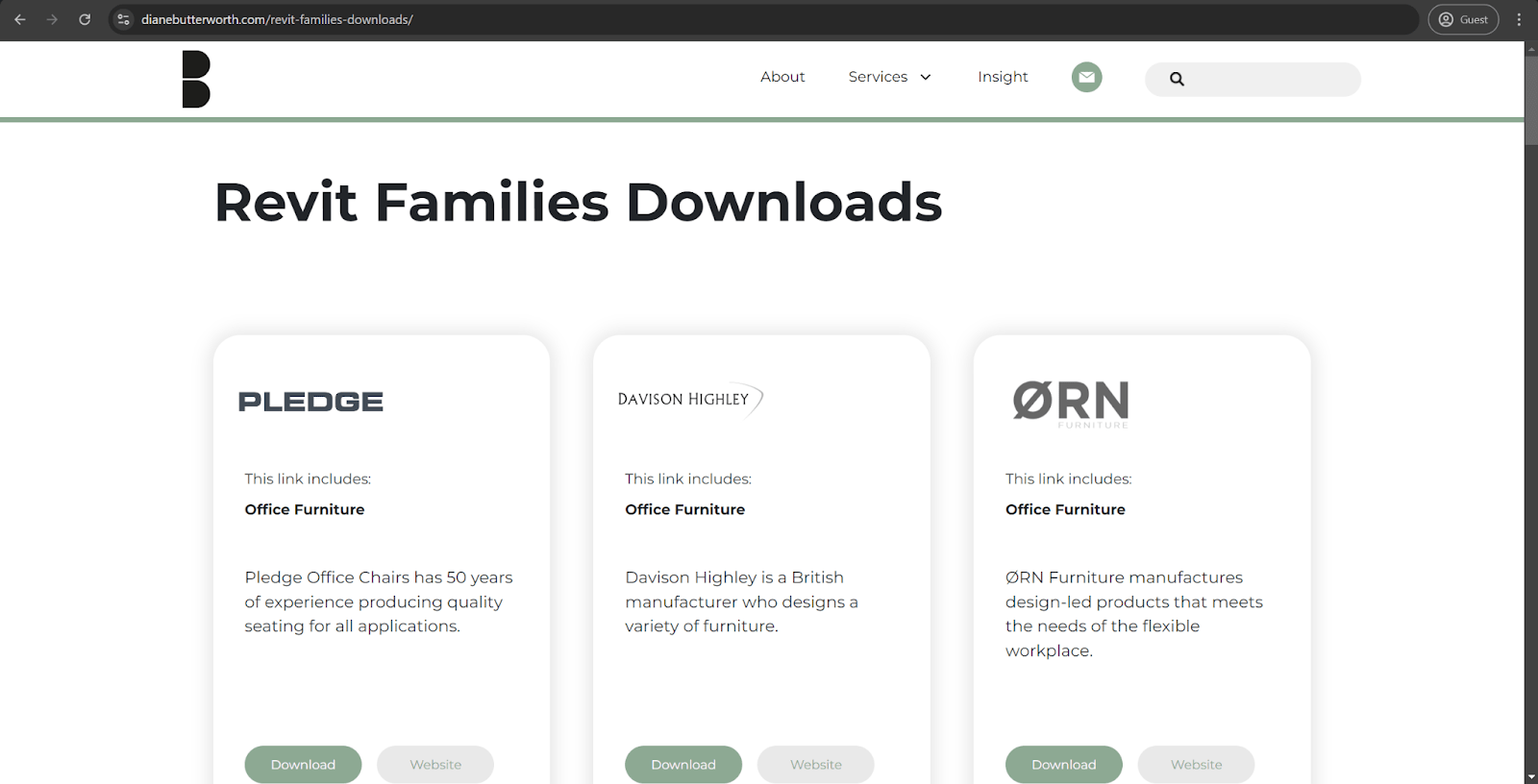
Task: Click the scrollbar down arrow
Action: click(x=1531, y=776)
